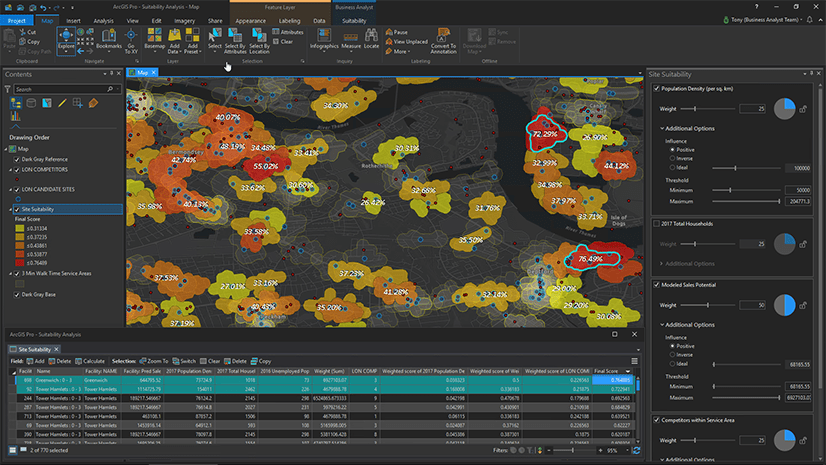826x465 pixels.
Task: Collapse Modeled Sales Potential Additional Options
Action: pyautogui.click(x=662, y=324)
